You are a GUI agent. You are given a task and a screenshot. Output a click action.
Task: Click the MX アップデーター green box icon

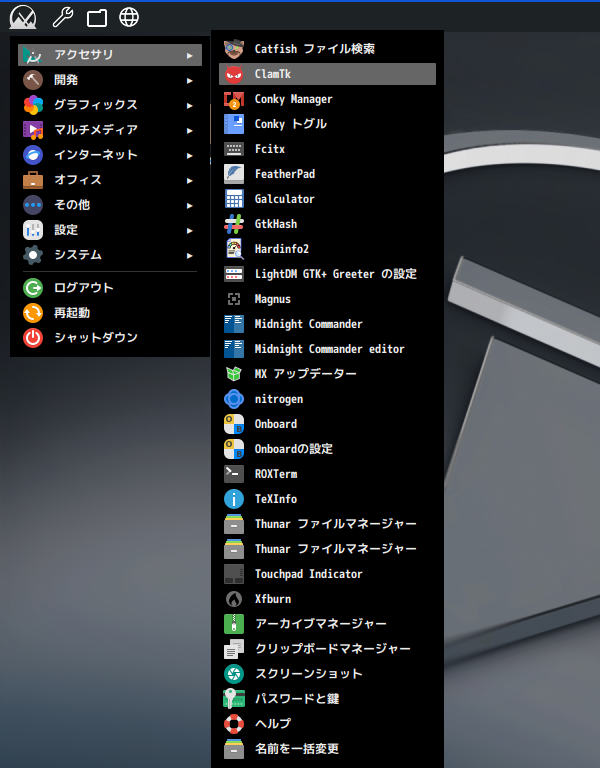pos(234,374)
